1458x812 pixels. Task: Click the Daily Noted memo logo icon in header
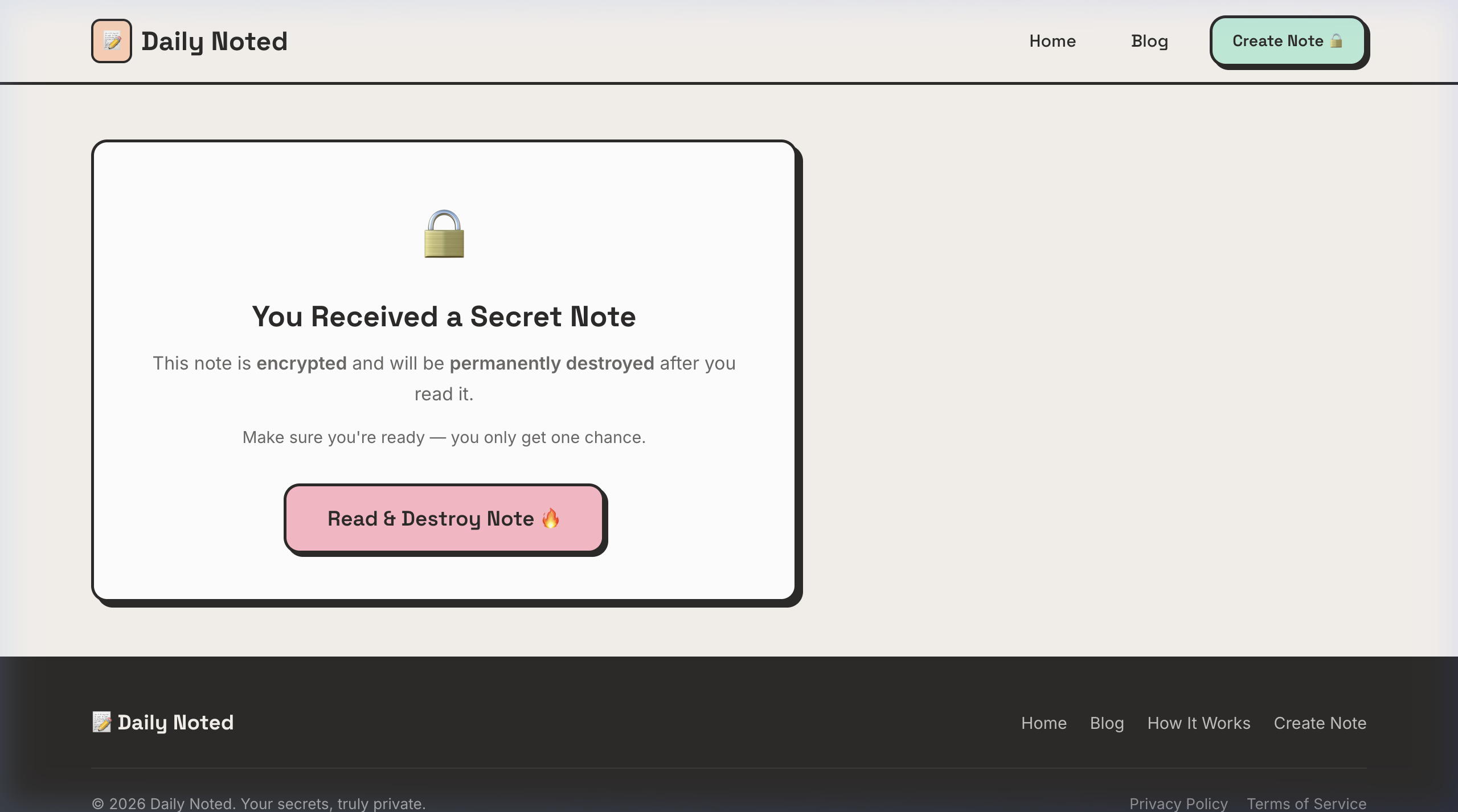111,40
